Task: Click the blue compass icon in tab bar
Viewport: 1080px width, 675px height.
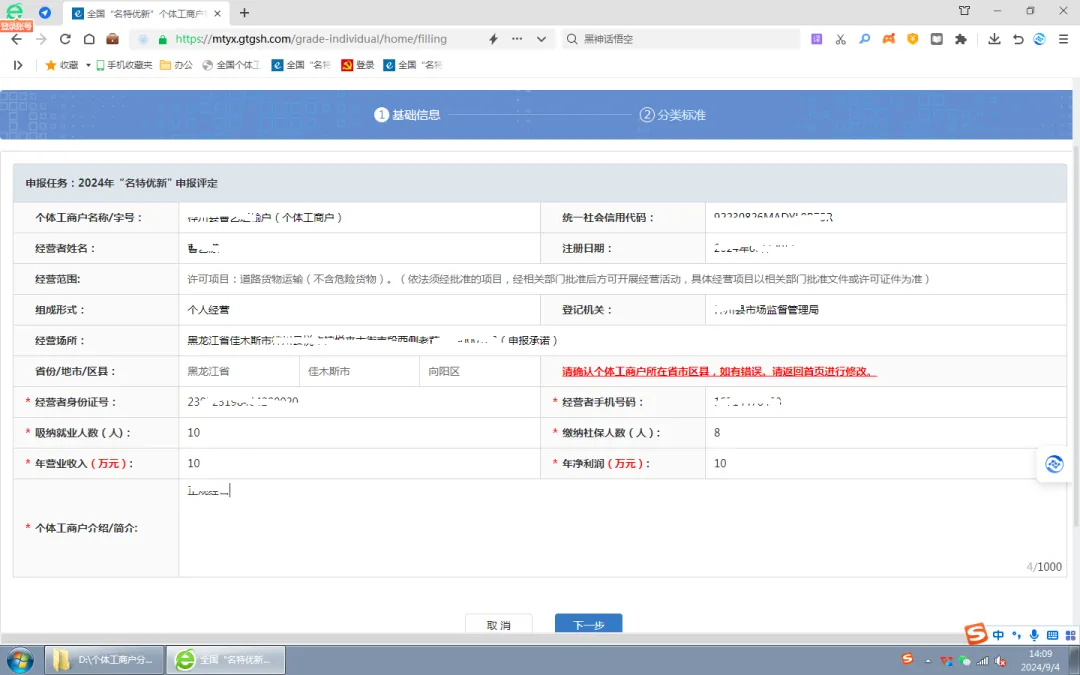Action: 45,12
